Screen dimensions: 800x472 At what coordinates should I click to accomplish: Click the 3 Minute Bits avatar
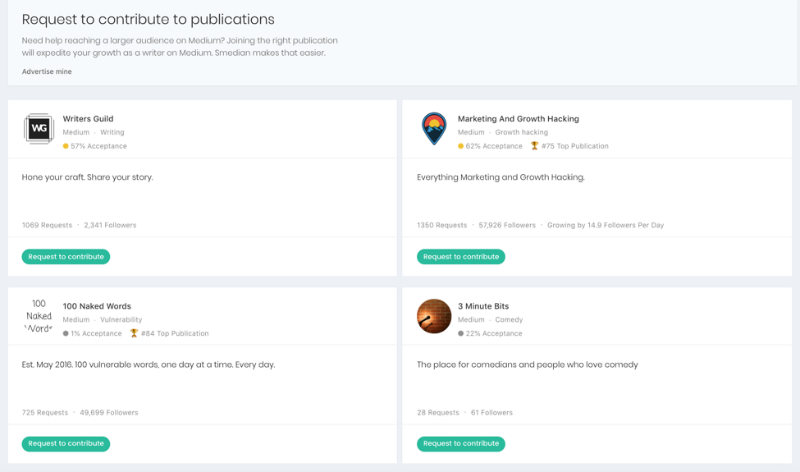coord(433,317)
